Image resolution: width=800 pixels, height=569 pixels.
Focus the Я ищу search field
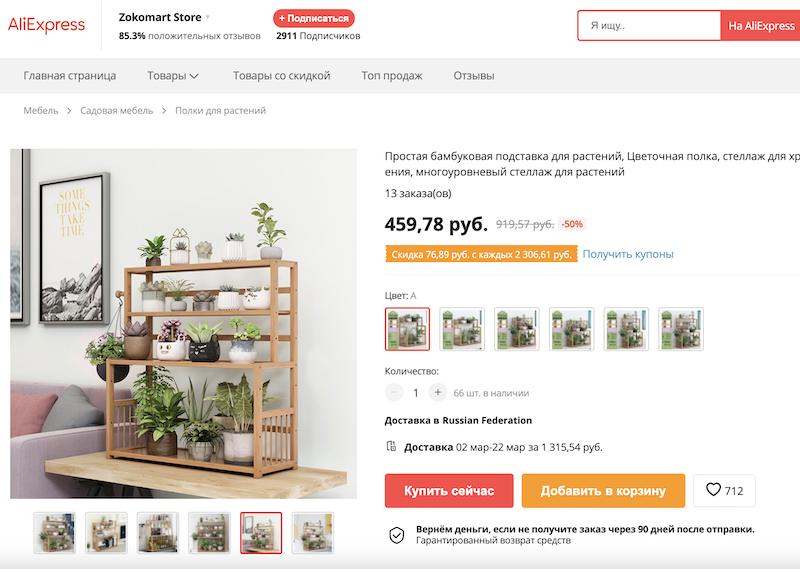648,26
